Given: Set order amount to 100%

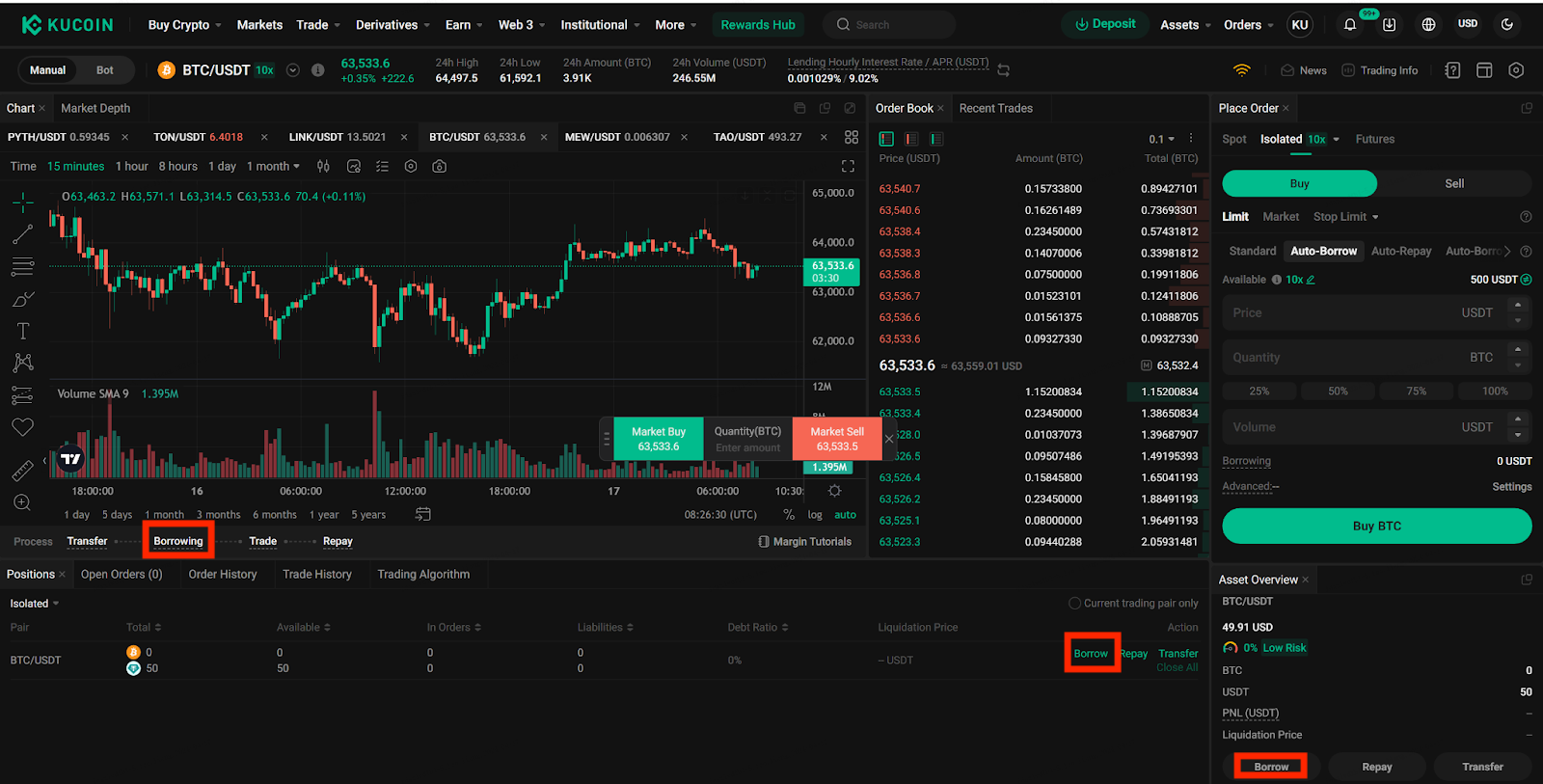Looking at the screenshot, I should (x=1495, y=392).
